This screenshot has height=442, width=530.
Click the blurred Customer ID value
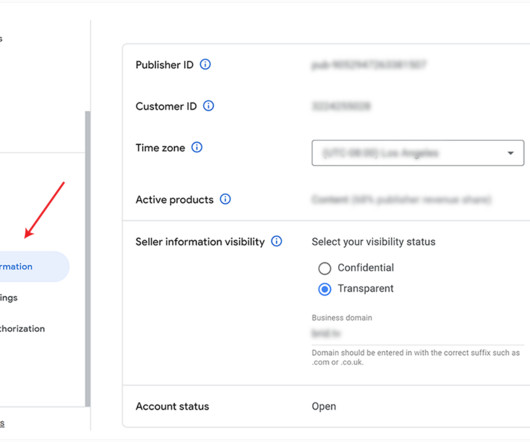click(x=341, y=106)
